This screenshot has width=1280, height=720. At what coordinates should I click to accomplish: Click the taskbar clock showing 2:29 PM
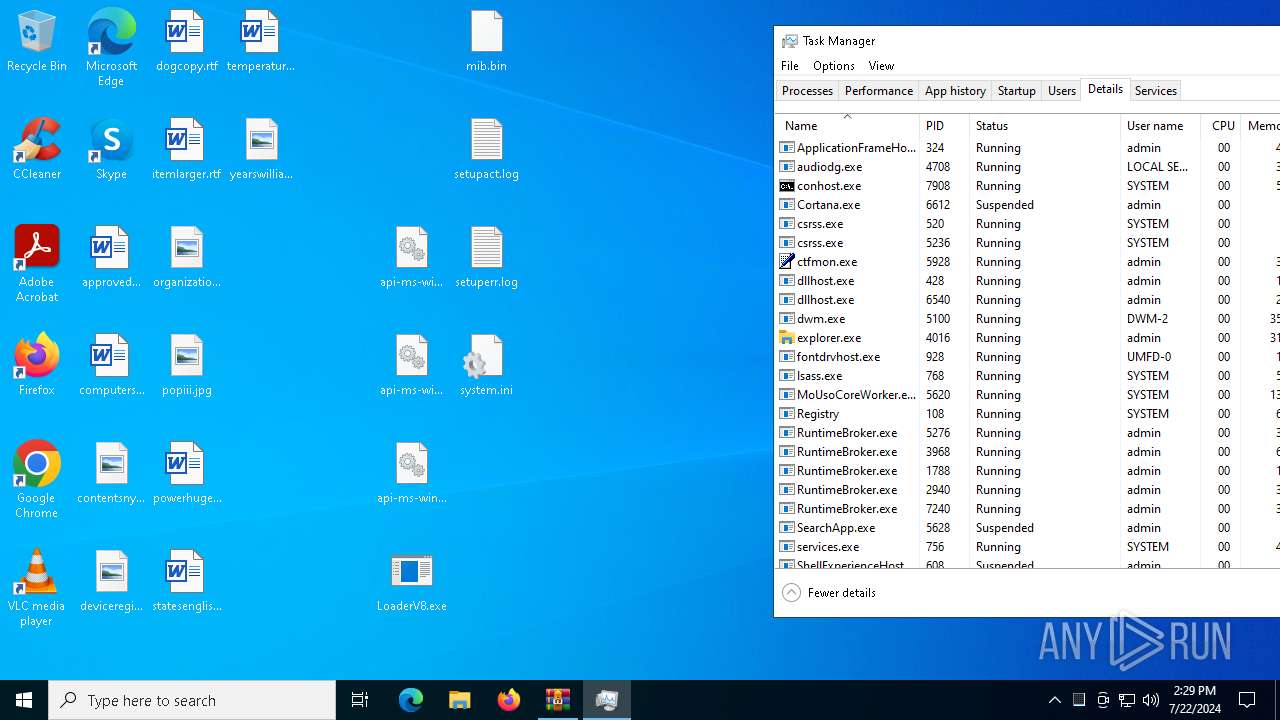point(1194,700)
